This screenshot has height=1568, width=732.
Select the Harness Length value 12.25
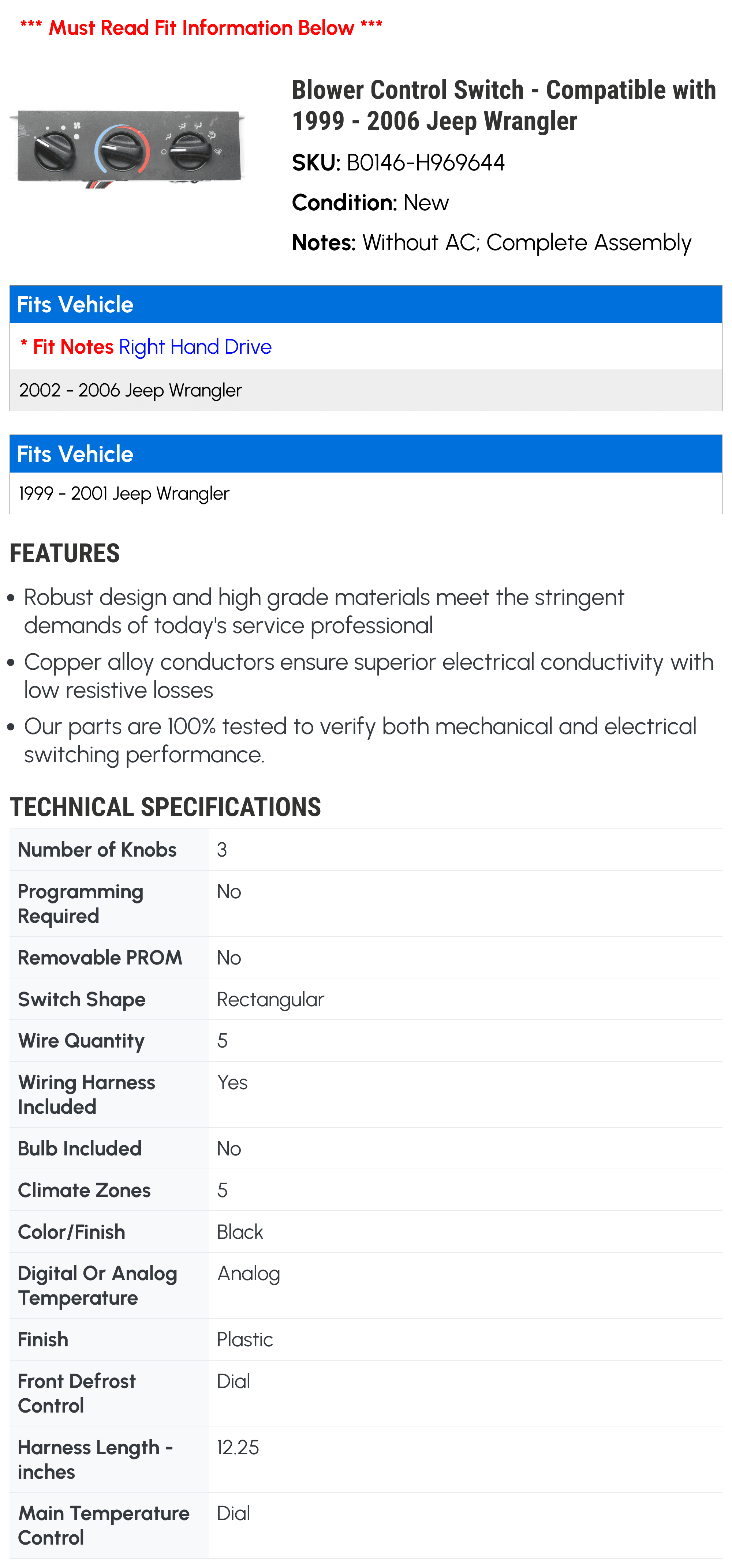(x=238, y=1447)
